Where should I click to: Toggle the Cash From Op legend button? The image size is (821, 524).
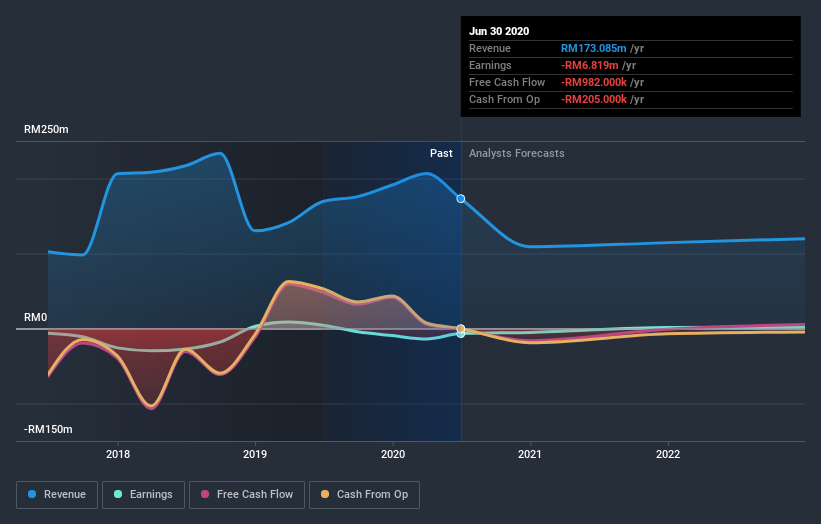(364, 495)
